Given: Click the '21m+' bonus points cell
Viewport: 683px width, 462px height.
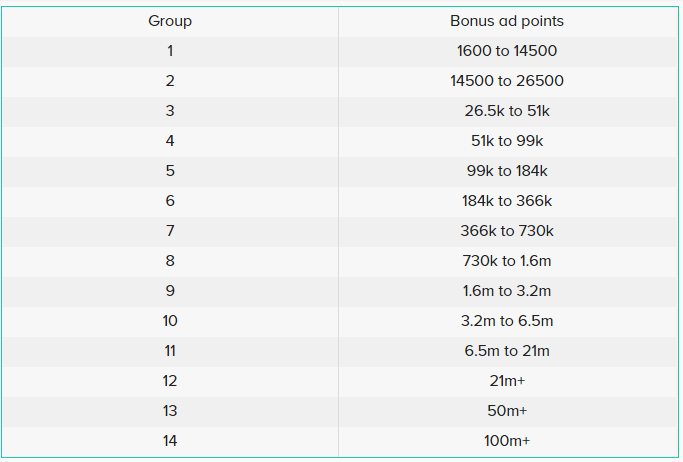Looking at the screenshot, I should click(507, 381).
